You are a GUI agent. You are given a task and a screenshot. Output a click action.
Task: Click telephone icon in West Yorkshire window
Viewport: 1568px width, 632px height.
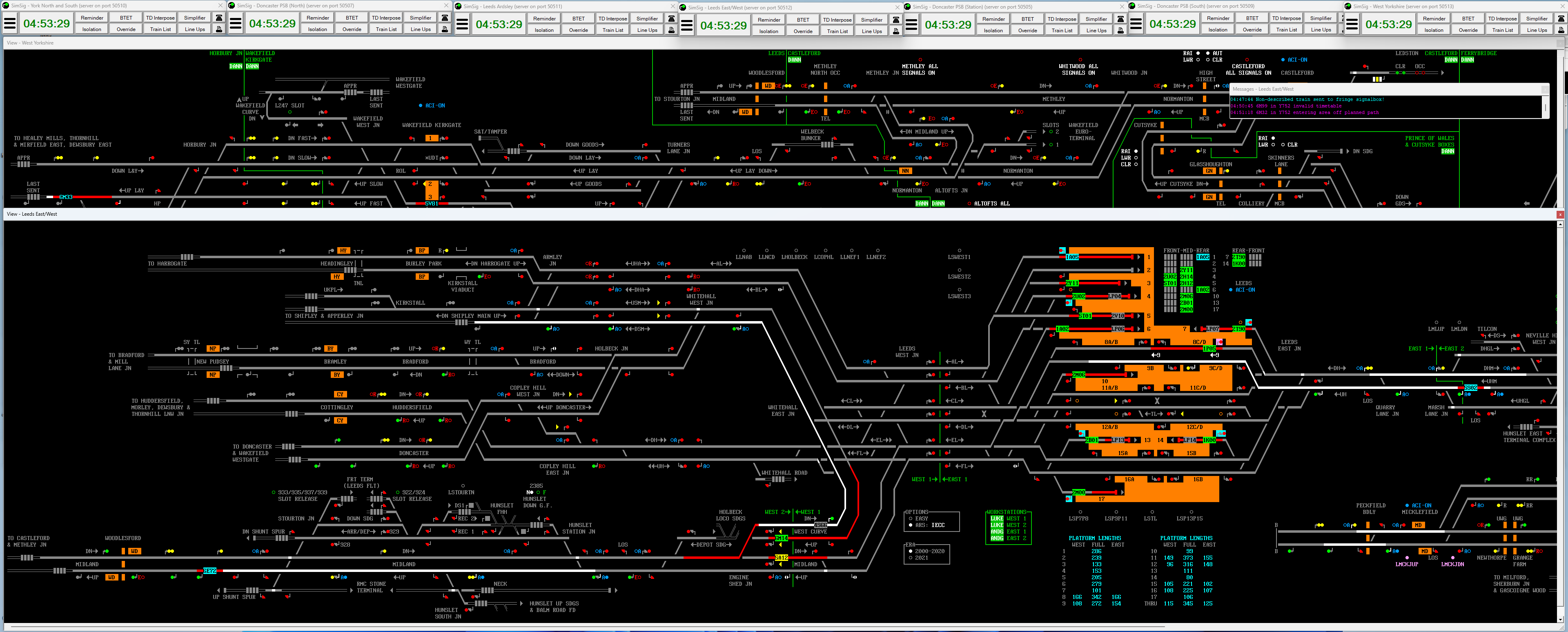(1561, 18)
